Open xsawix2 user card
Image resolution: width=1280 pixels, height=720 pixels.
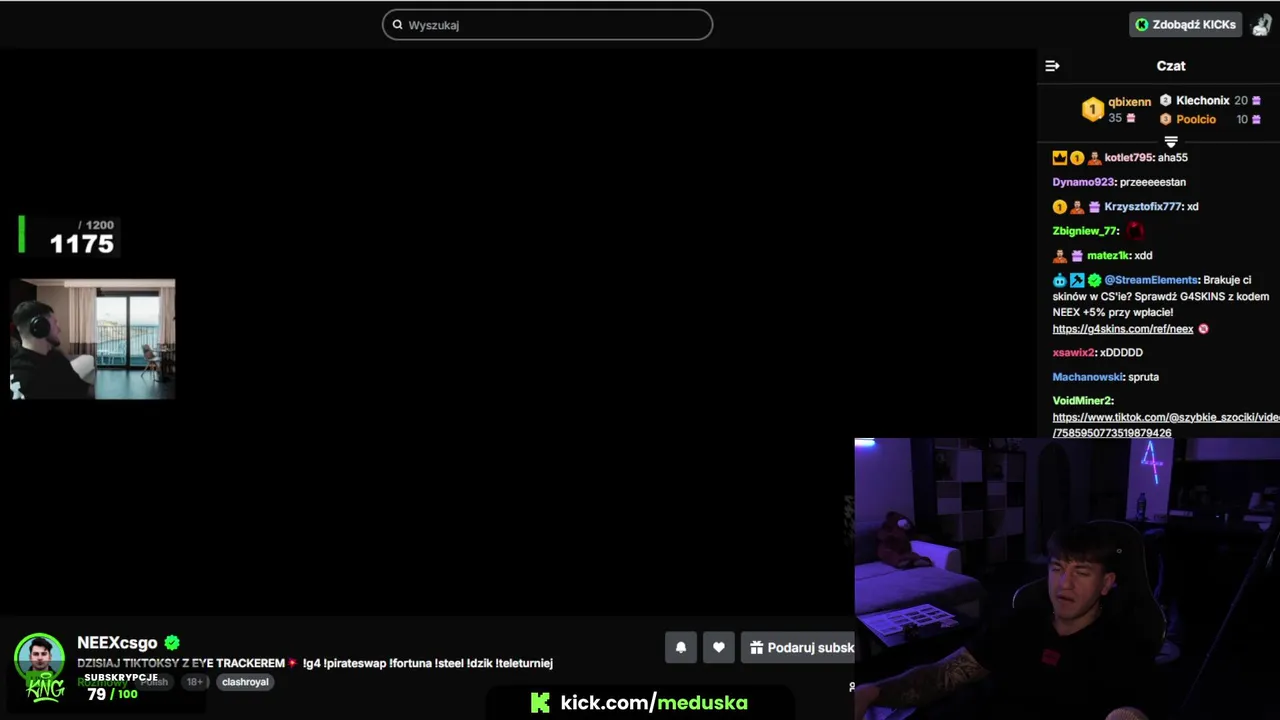click(x=1074, y=353)
